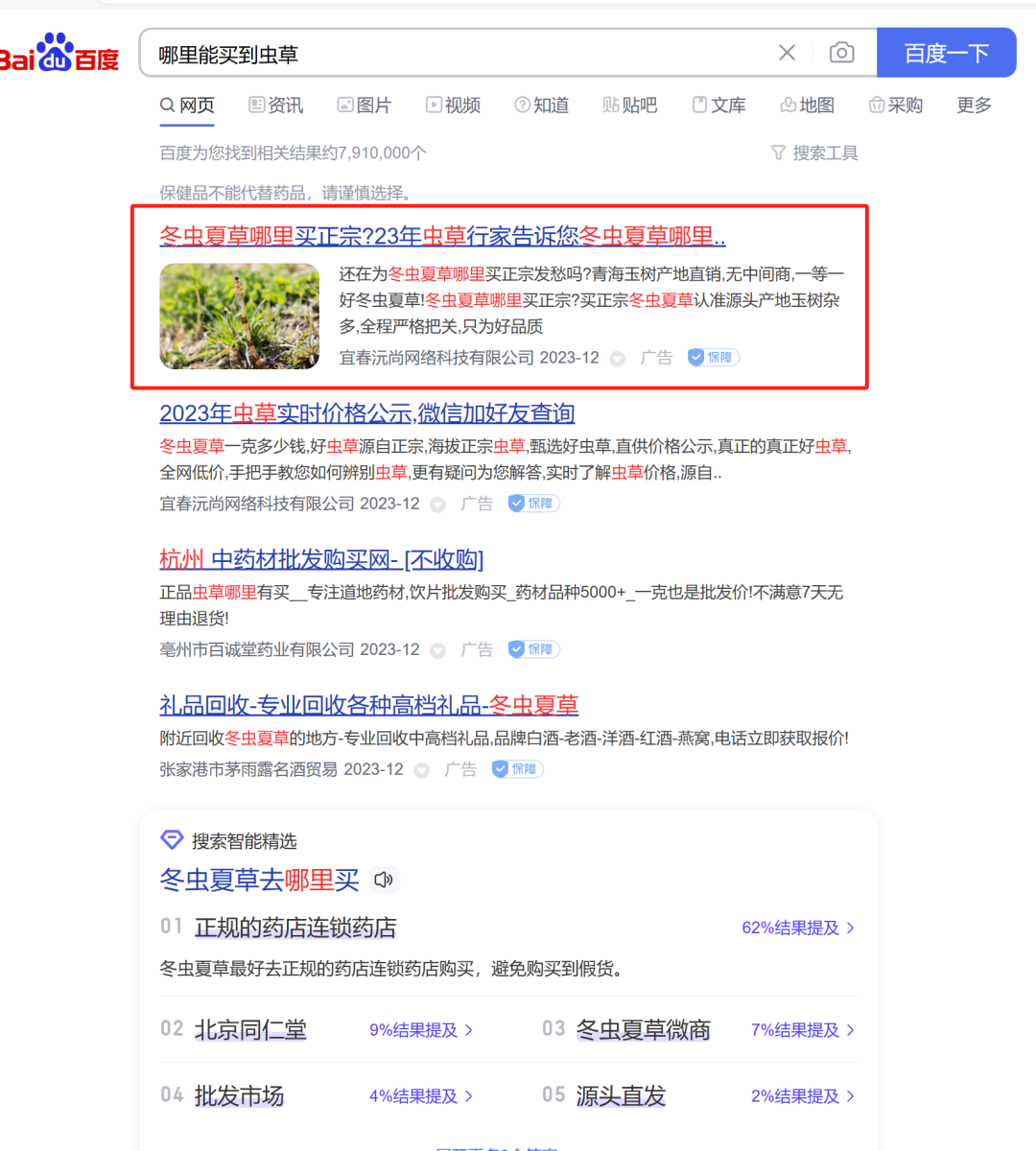Expand the 更多 menu
The width and height of the screenshot is (1036, 1151).
click(x=974, y=106)
